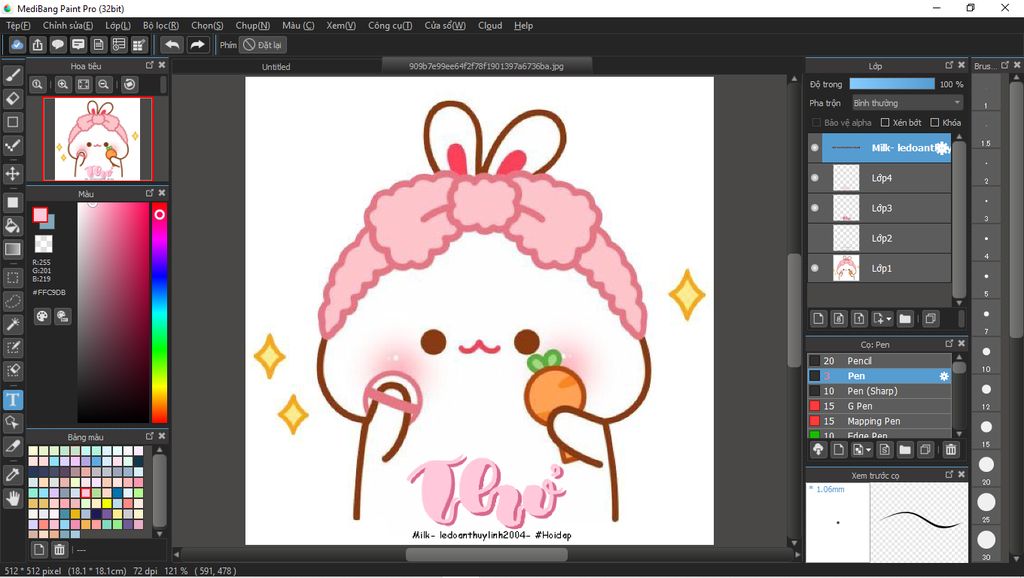
Task: Select the Brush tool in left toolbar
Action: click(x=12, y=75)
